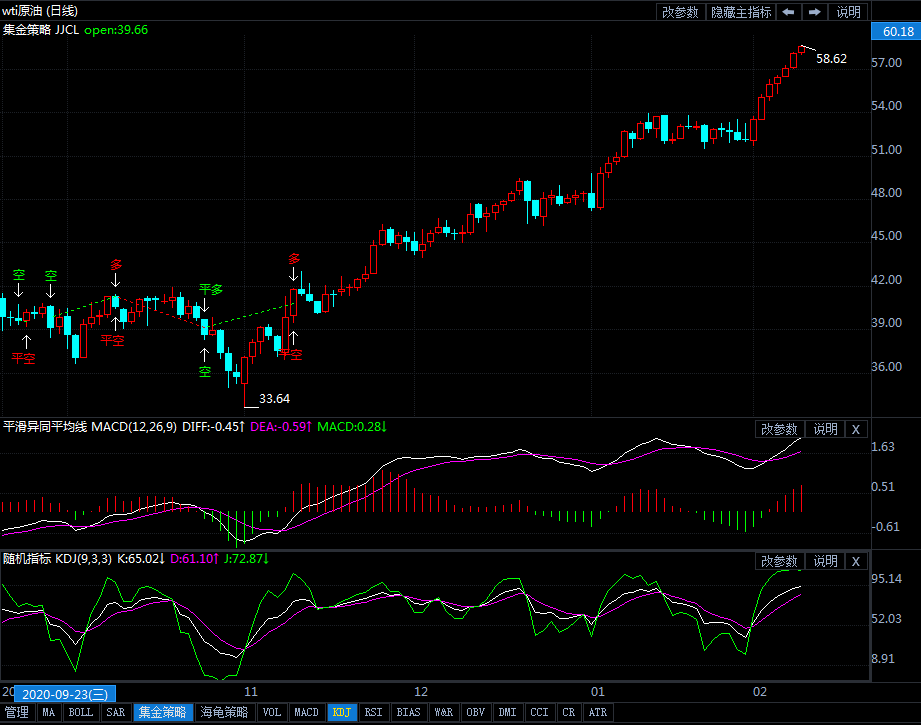This screenshot has height=725, width=921.
Task: Close the MACD indicator panel
Action: click(855, 429)
